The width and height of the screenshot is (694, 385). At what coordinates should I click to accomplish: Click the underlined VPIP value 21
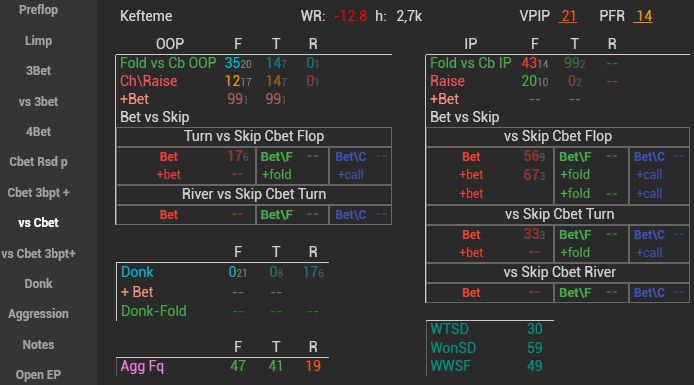point(569,16)
